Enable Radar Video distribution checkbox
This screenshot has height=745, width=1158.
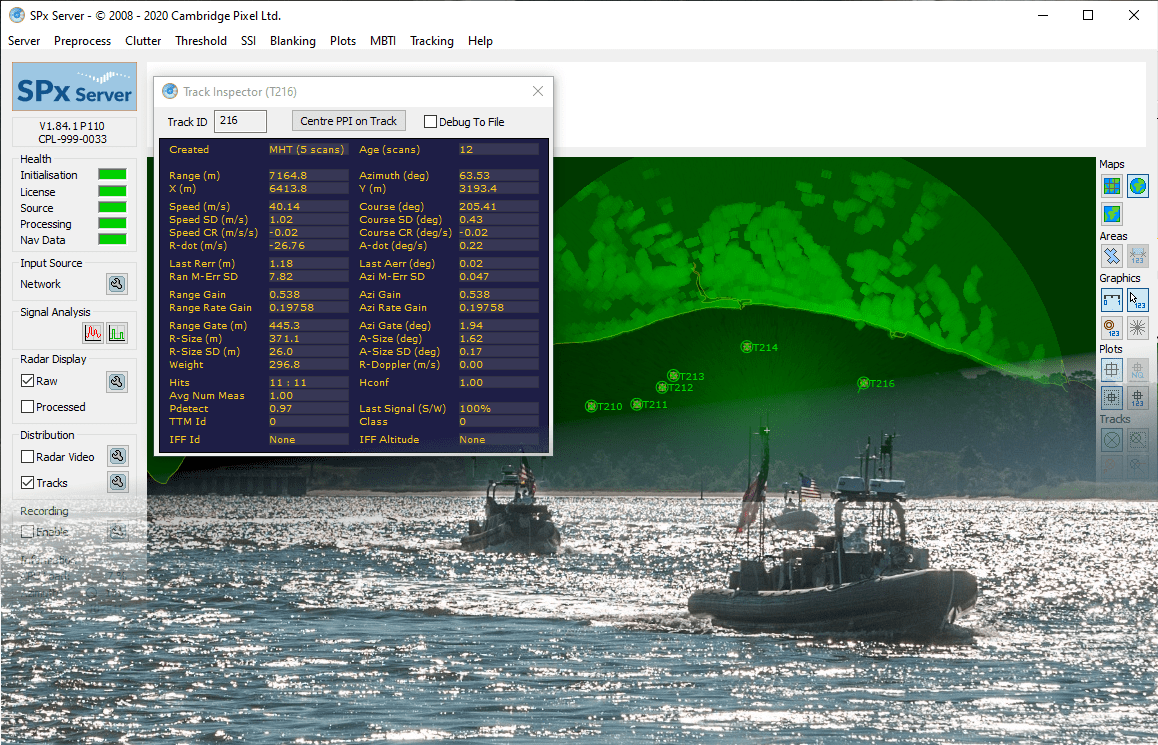point(28,457)
